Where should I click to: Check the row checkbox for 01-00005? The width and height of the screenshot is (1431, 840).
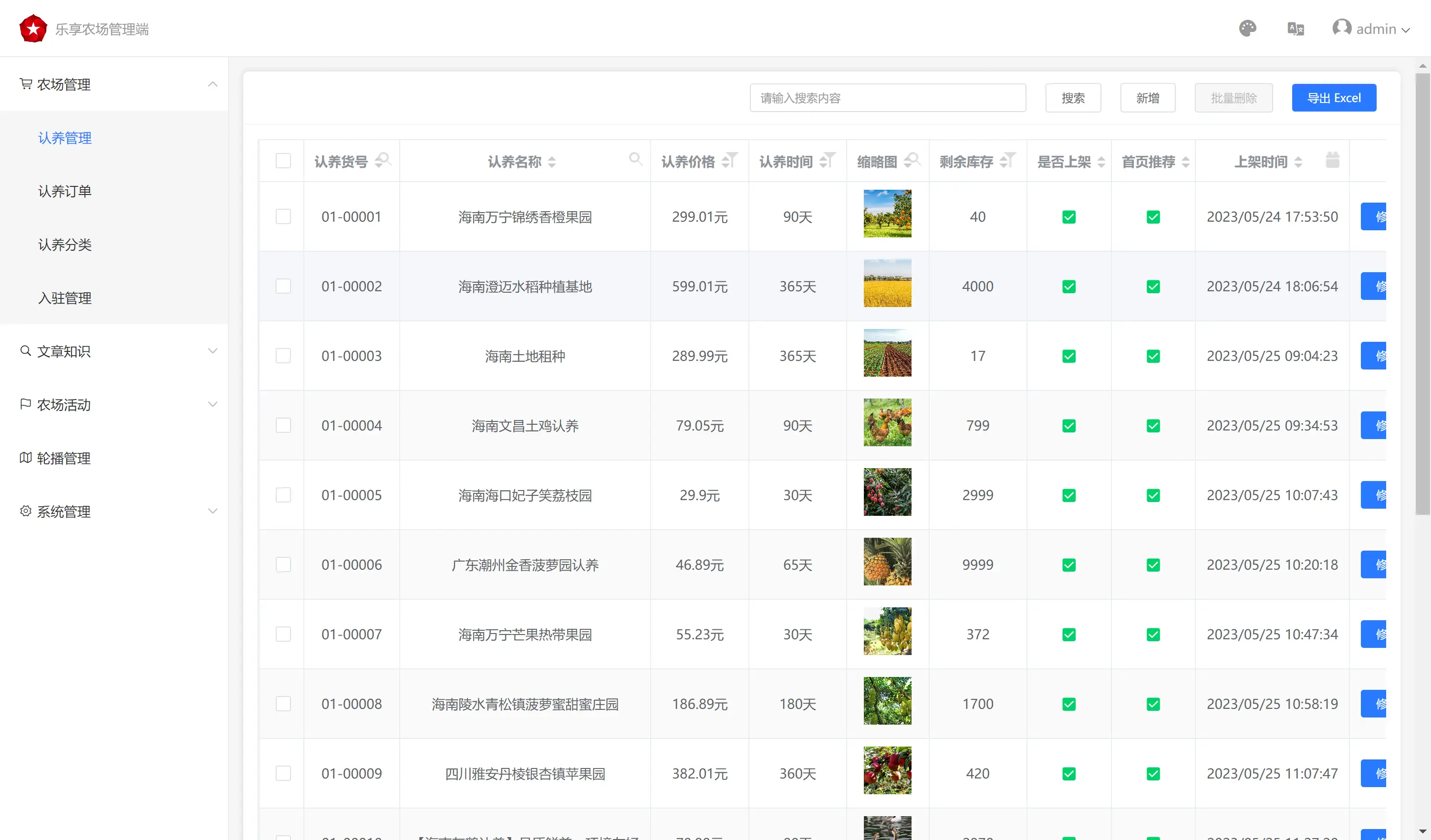pyautogui.click(x=283, y=494)
